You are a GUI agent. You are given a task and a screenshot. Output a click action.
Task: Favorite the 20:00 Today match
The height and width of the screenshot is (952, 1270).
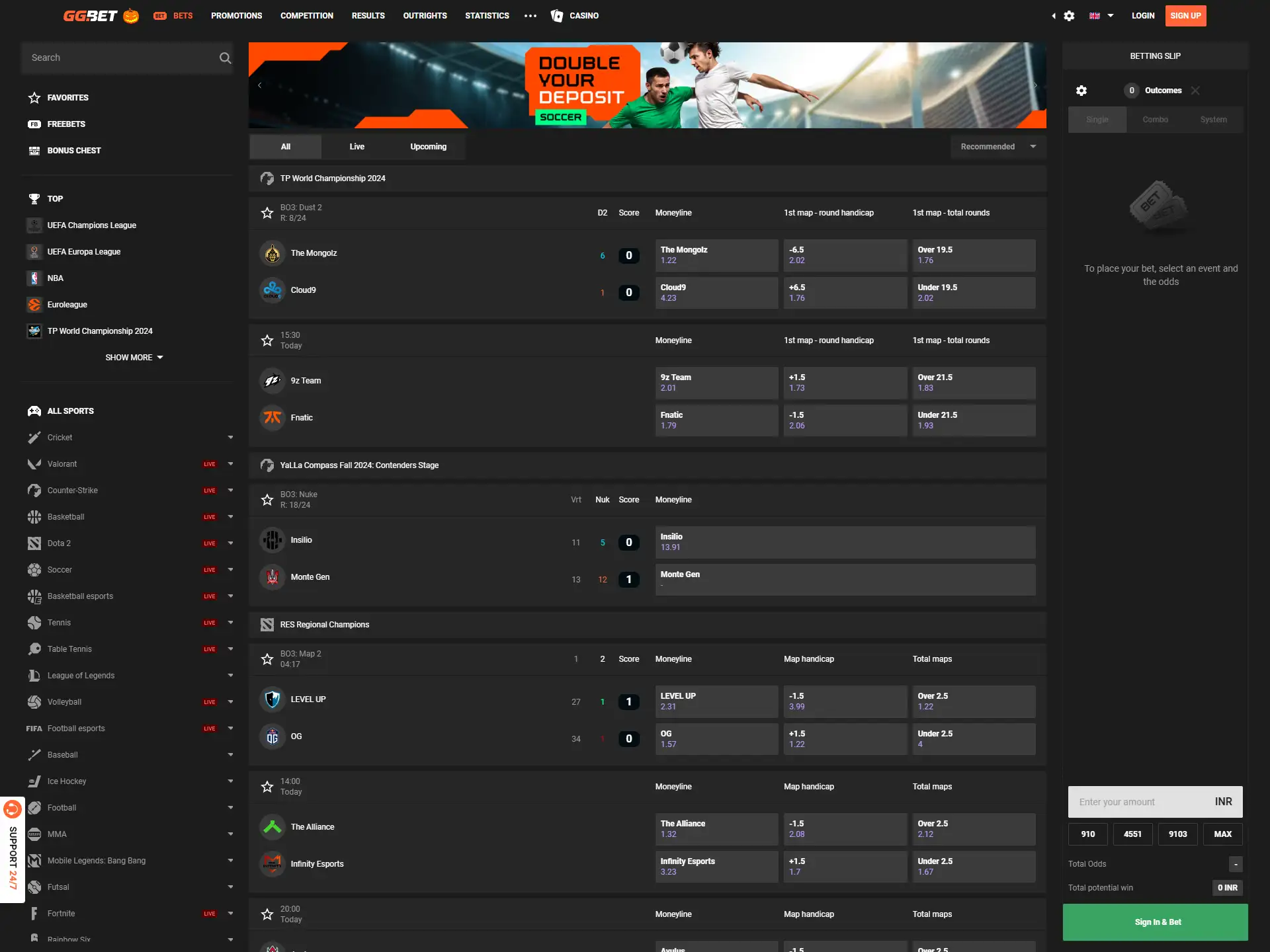(267, 914)
